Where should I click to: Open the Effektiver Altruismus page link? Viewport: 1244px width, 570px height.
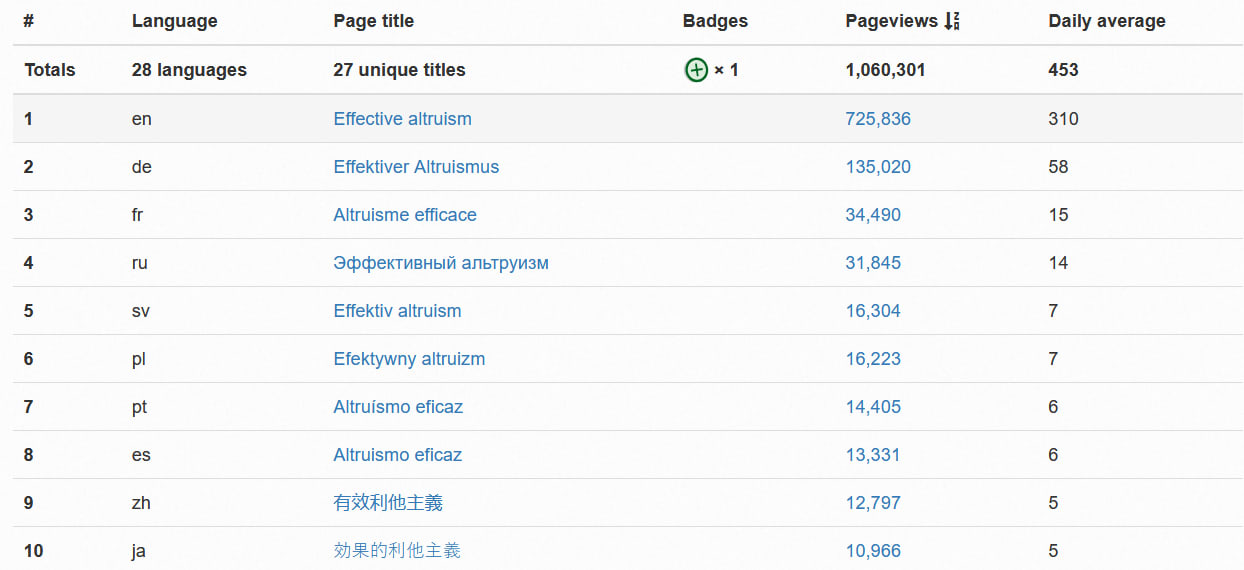tap(416, 167)
